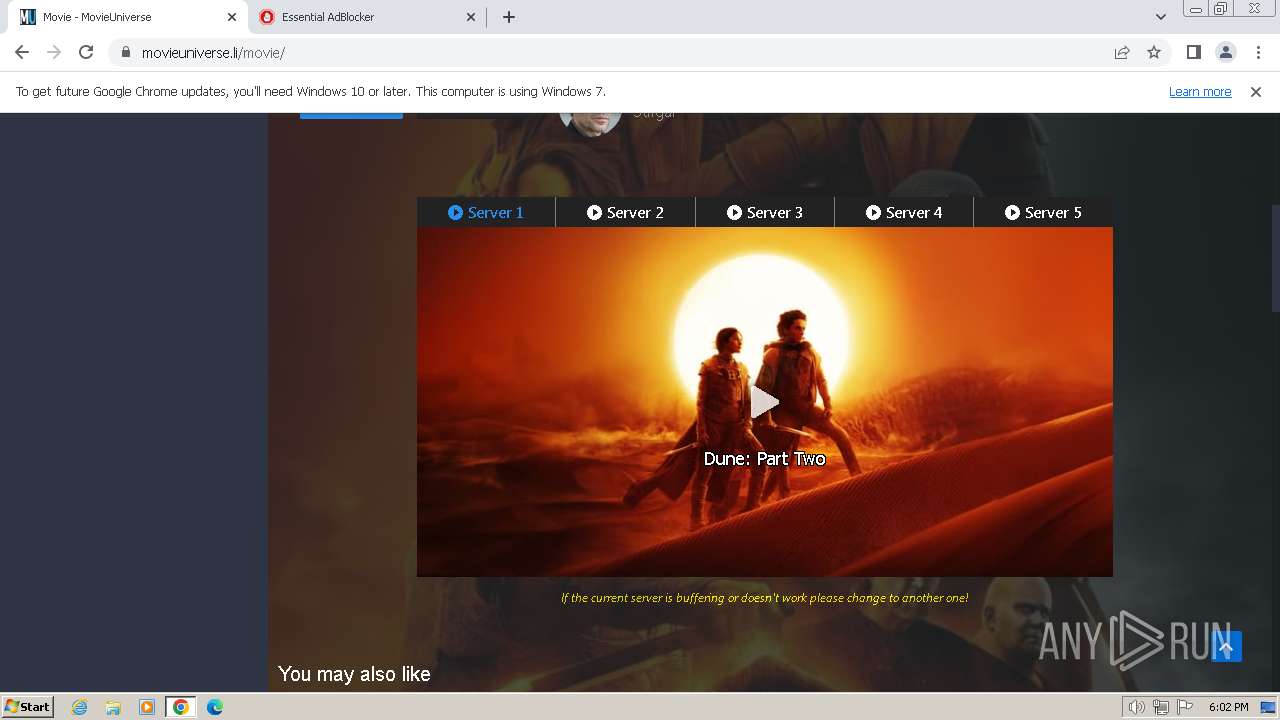
Task: Open the Learn more link
Action: click(x=1200, y=92)
